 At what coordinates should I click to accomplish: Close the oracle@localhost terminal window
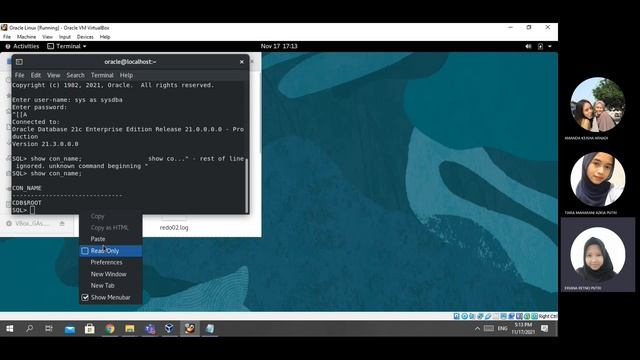[x=242, y=62]
